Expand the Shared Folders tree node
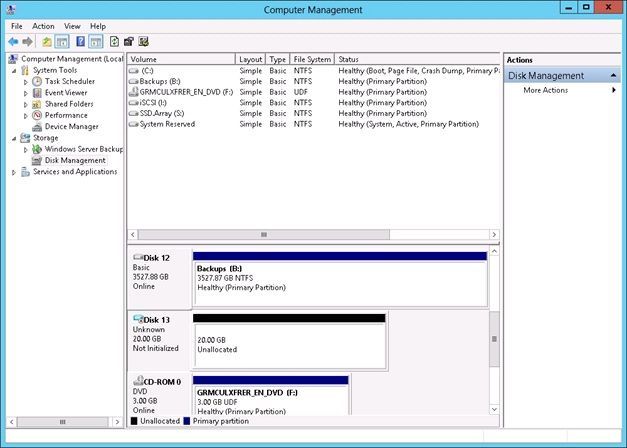 coord(26,104)
